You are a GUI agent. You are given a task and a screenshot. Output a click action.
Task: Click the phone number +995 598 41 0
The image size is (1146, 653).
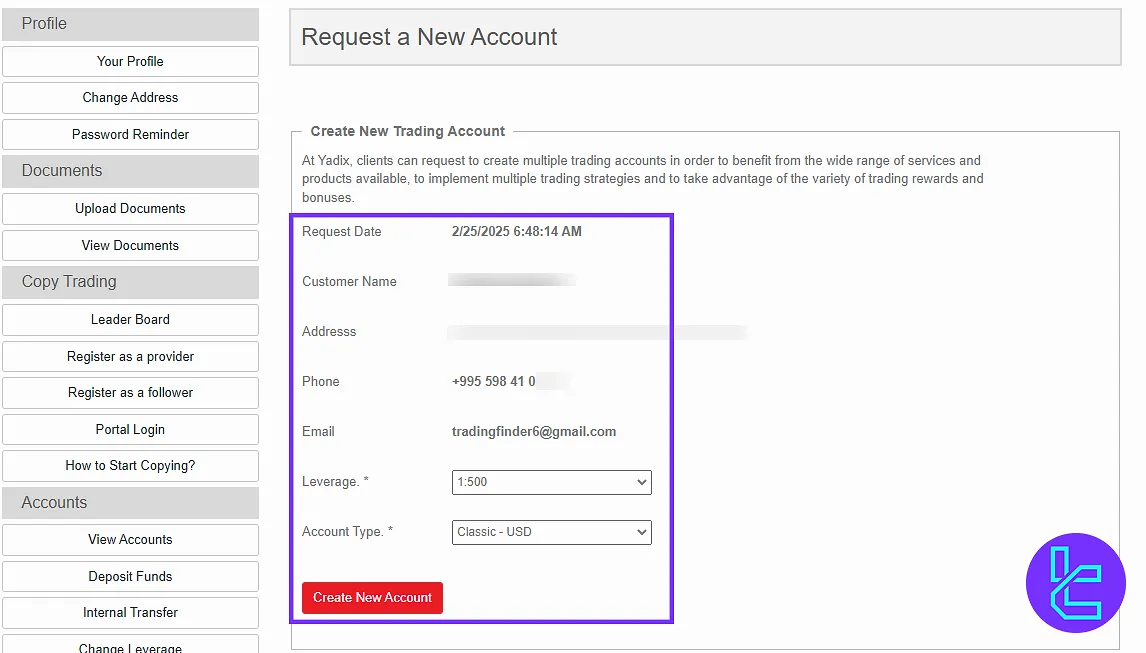coord(493,381)
